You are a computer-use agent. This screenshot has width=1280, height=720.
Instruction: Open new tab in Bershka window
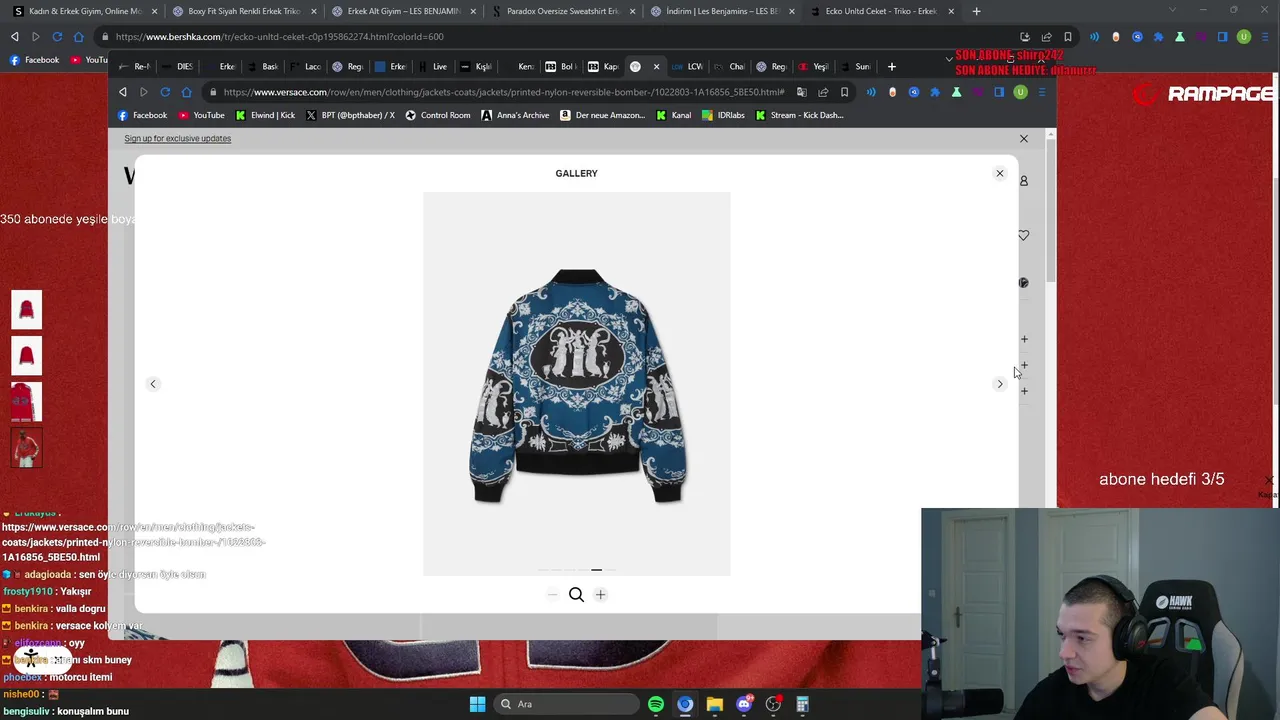tap(976, 11)
